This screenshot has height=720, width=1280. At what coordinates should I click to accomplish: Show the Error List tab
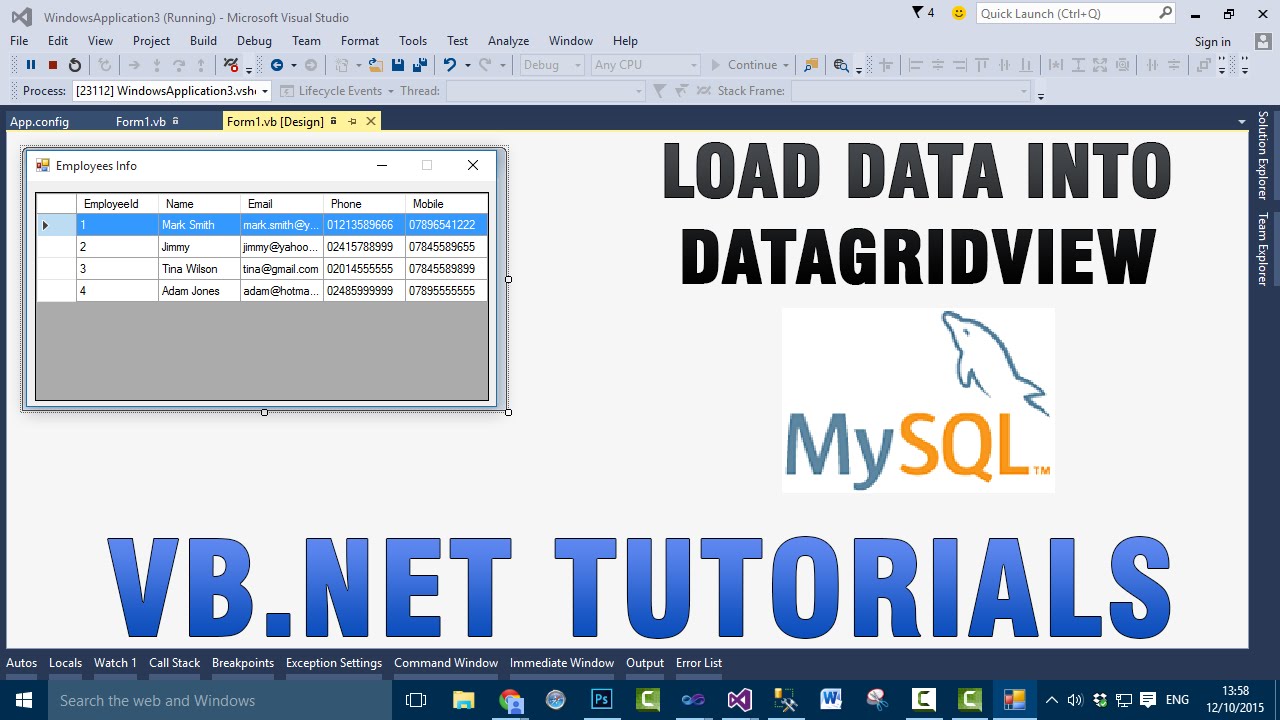699,663
